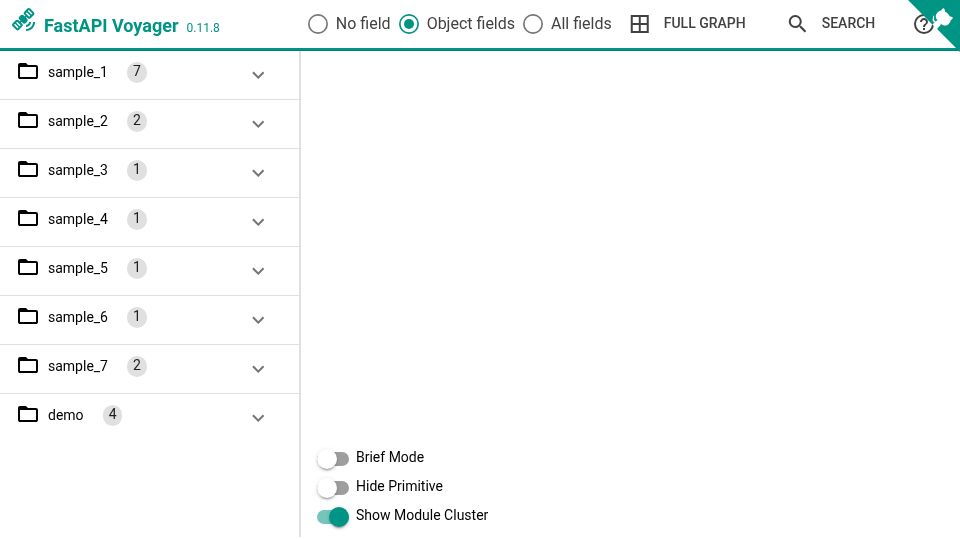Expand sample_6 with its chevron arrow
The width and height of the screenshot is (960, 540).
tap(258, 320)
